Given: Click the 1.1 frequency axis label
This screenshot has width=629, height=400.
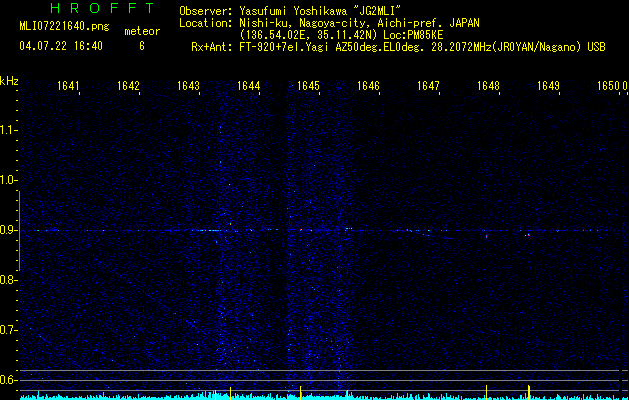Looking at the screenshot, I should click(8, 130).
